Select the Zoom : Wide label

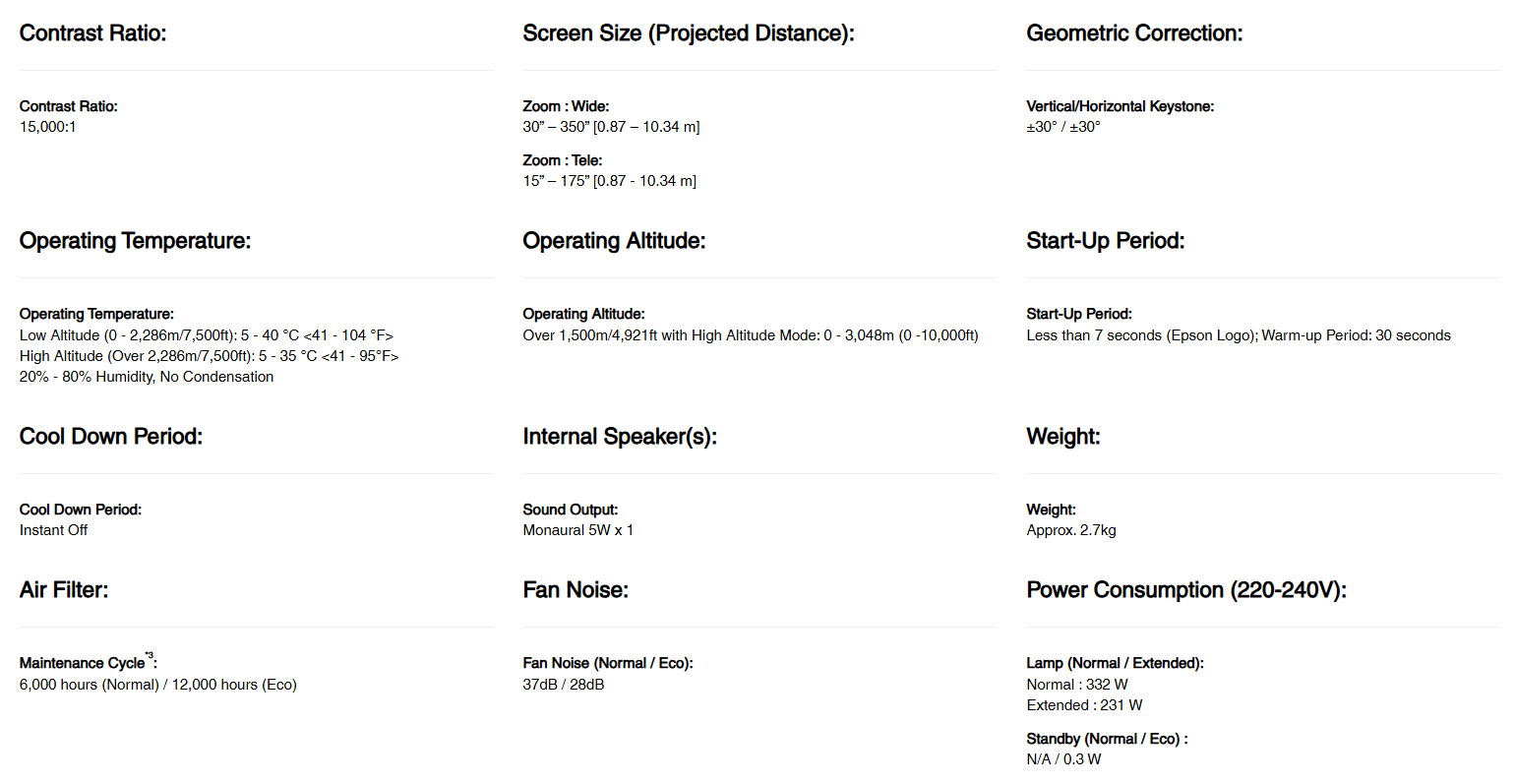tap(566, 106)
